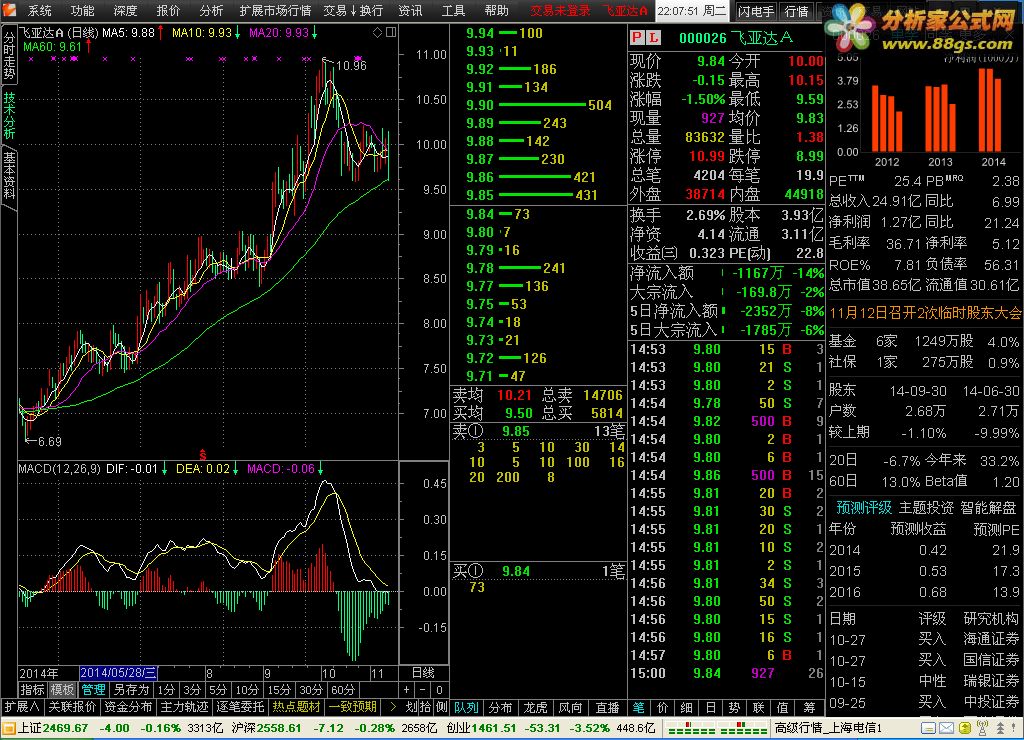Click the highlighted date 2014/05/28/三
This screenshot has height=740, width=1024.
pos(118,673)
